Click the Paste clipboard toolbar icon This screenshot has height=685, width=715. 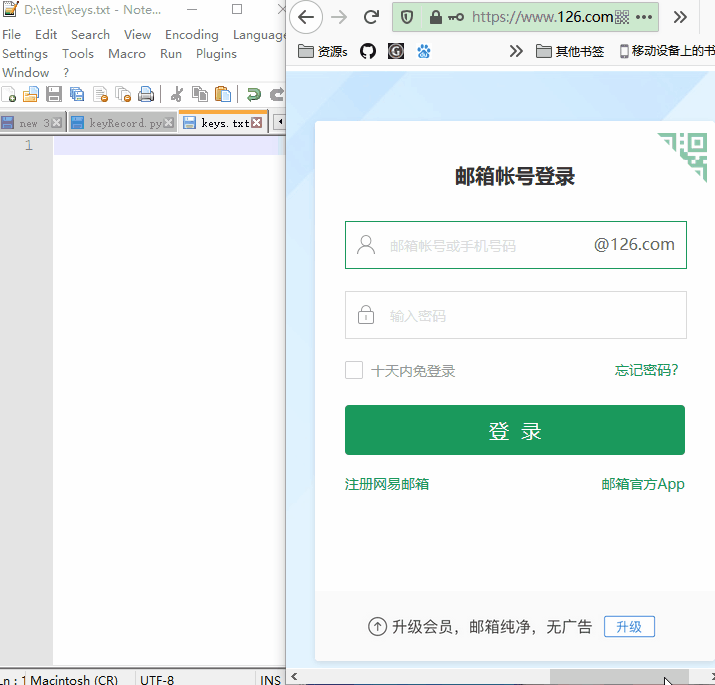[223, 94]
